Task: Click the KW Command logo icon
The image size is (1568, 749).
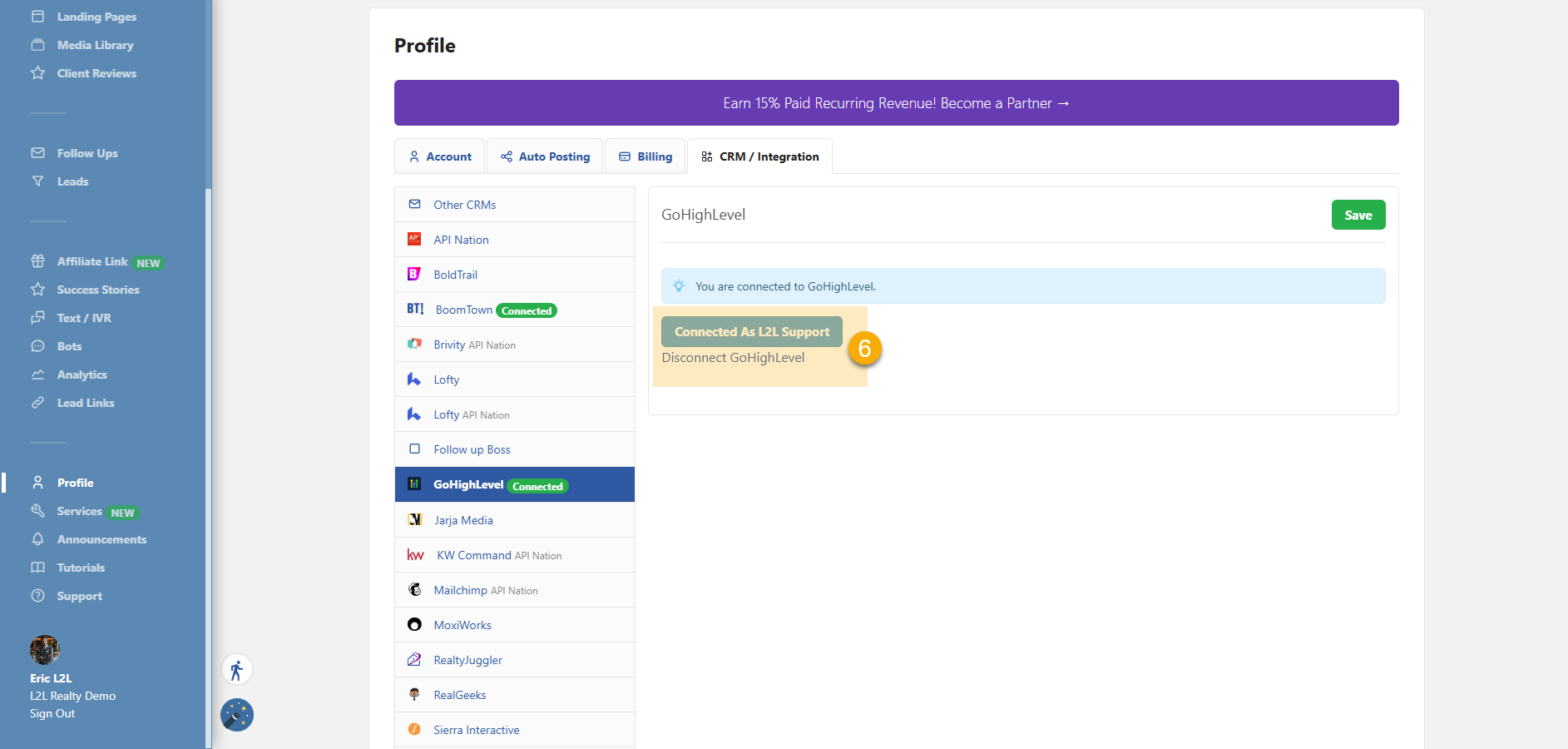Action: pyautogui.click(x=415, y=555)
